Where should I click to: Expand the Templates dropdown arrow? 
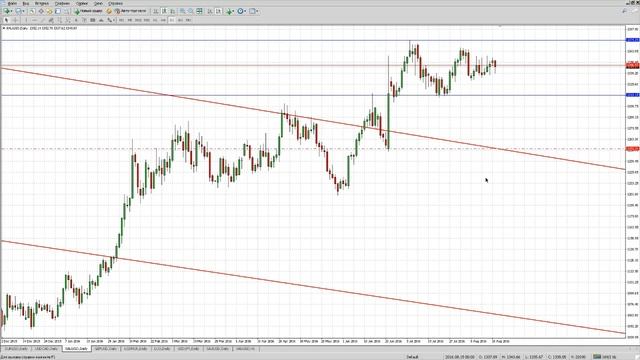(257, 11)
